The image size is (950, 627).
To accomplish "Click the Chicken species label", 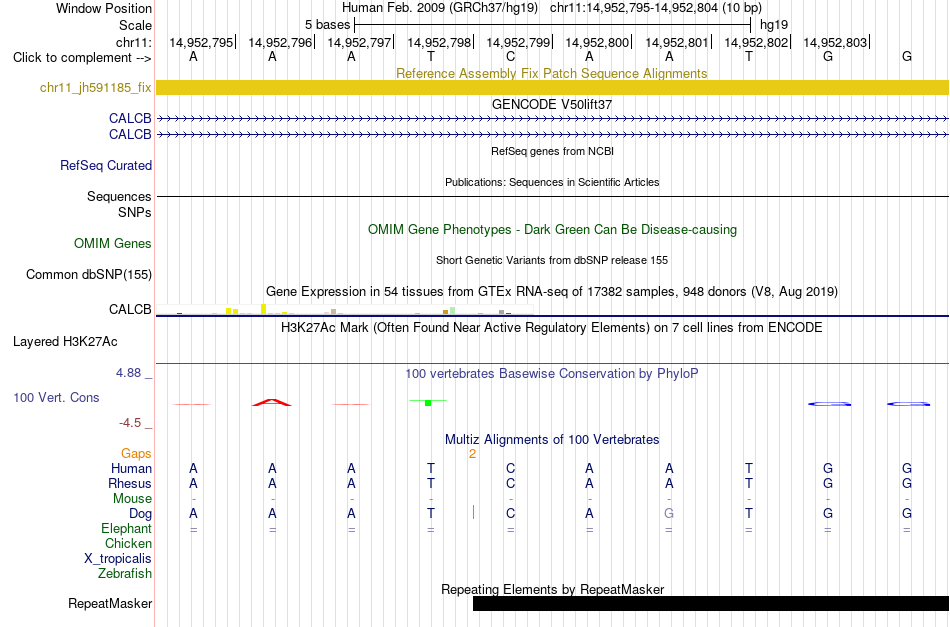I will coord(128,543).
